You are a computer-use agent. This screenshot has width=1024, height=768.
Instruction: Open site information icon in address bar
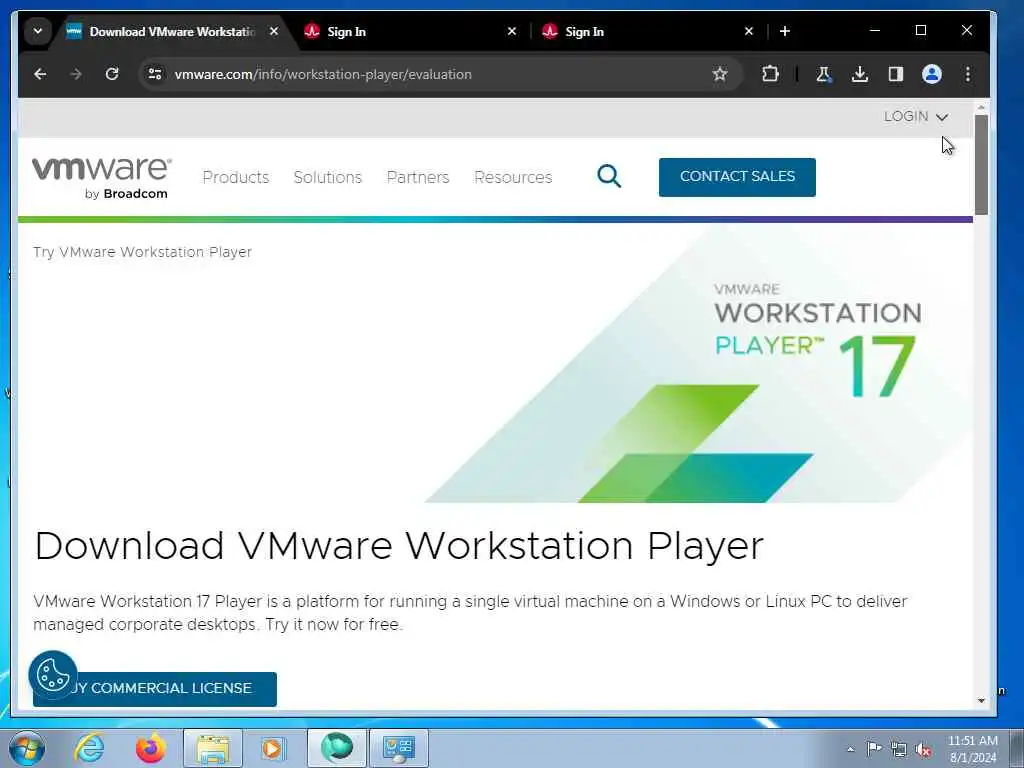pos(155,74)
